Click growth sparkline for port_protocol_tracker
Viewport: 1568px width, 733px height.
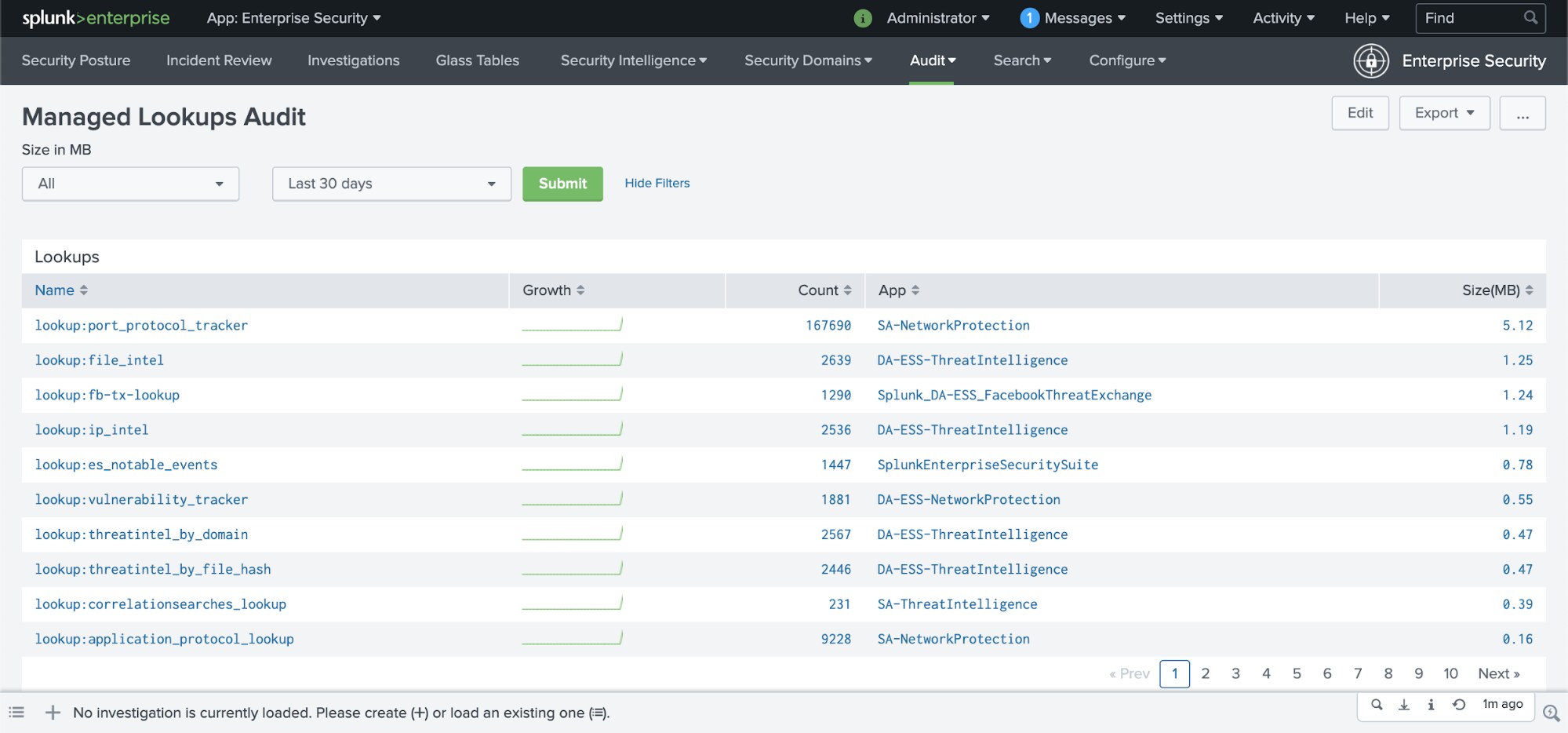(x=572, y=324)
